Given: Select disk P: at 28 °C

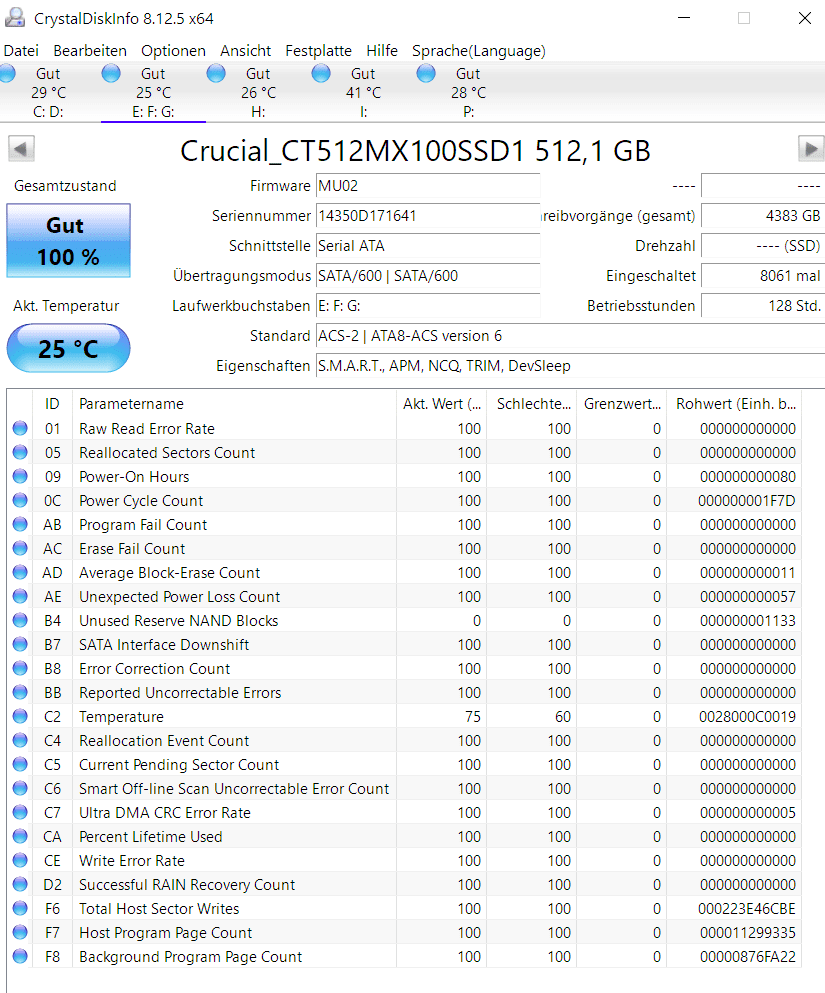Looking at the screenshot, I should [x=469, y=92].
